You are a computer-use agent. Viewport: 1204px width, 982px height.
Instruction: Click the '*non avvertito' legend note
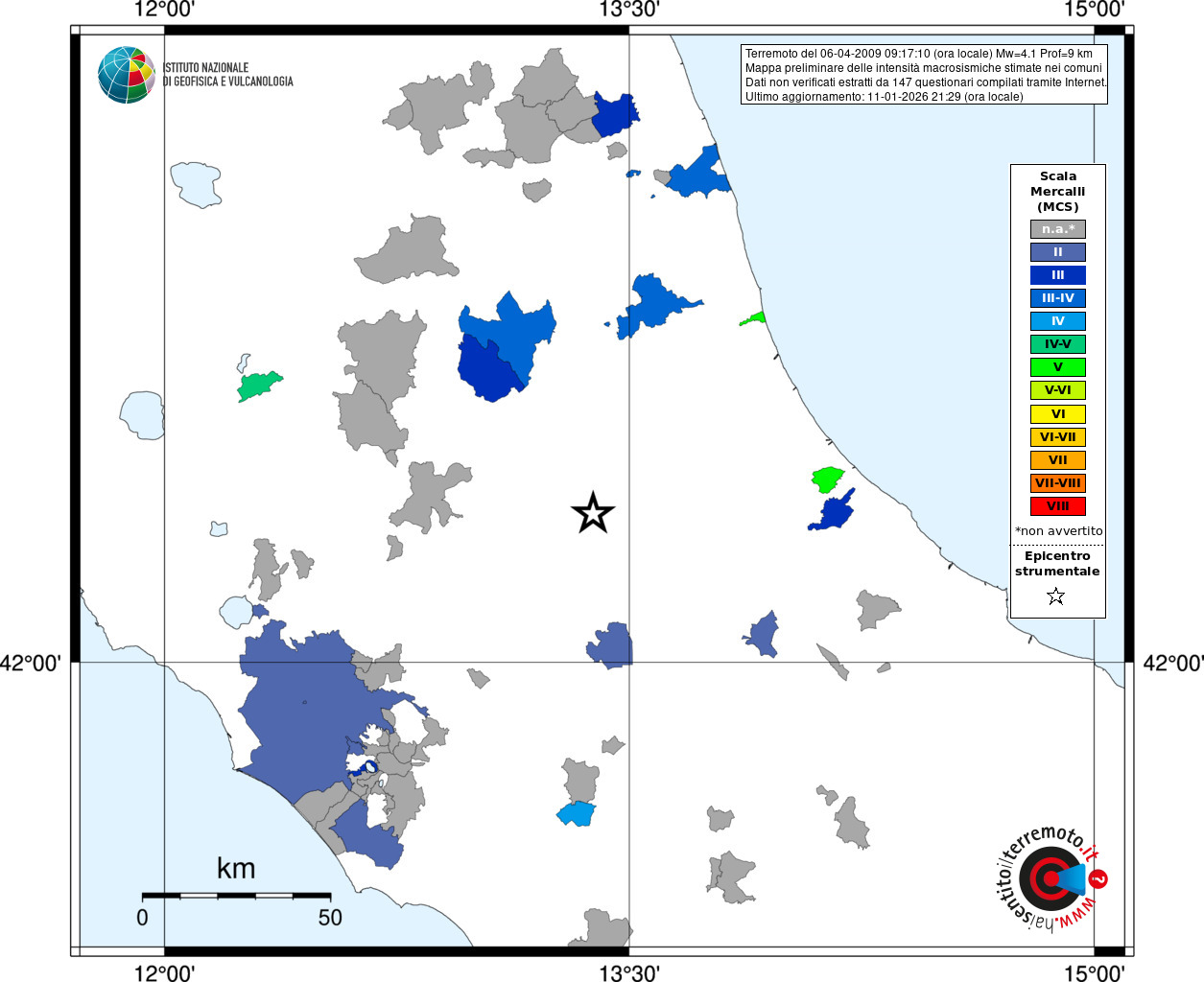point(1059,530)
